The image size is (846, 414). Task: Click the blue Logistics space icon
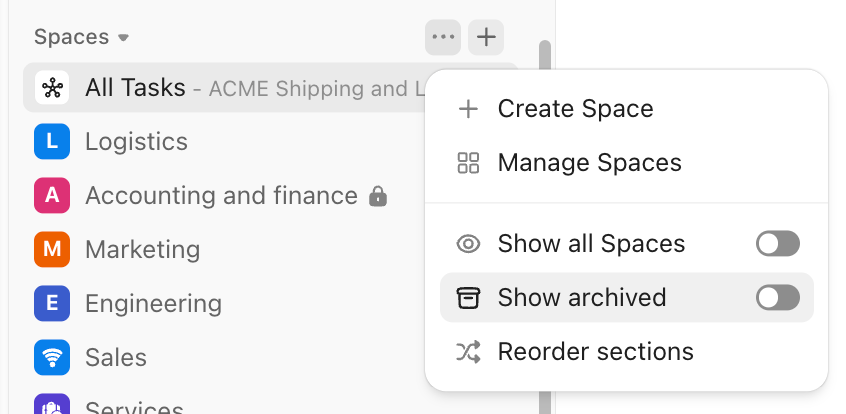(51, 142)
